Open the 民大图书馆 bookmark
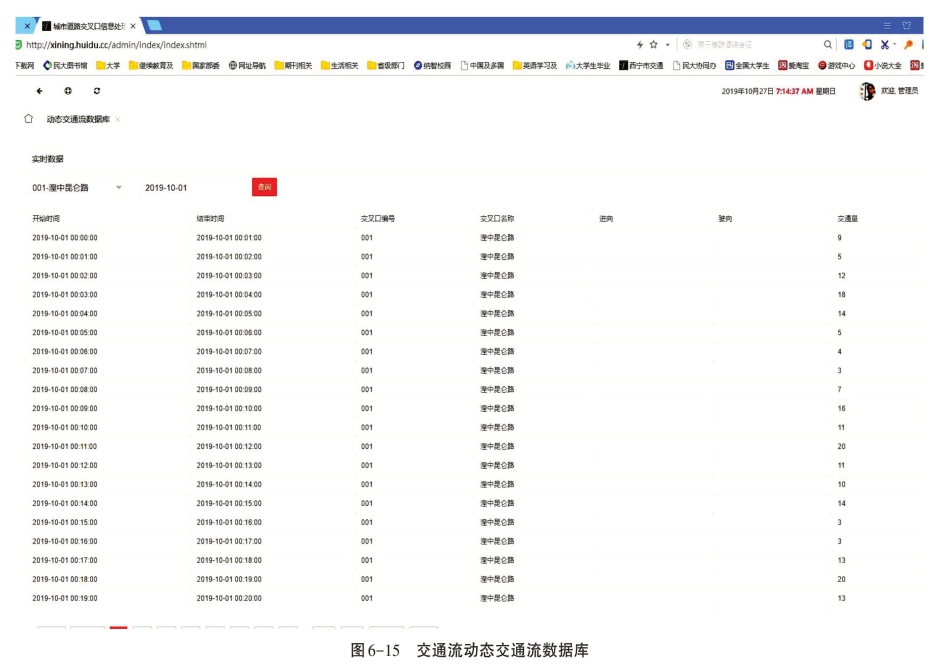 65,66
